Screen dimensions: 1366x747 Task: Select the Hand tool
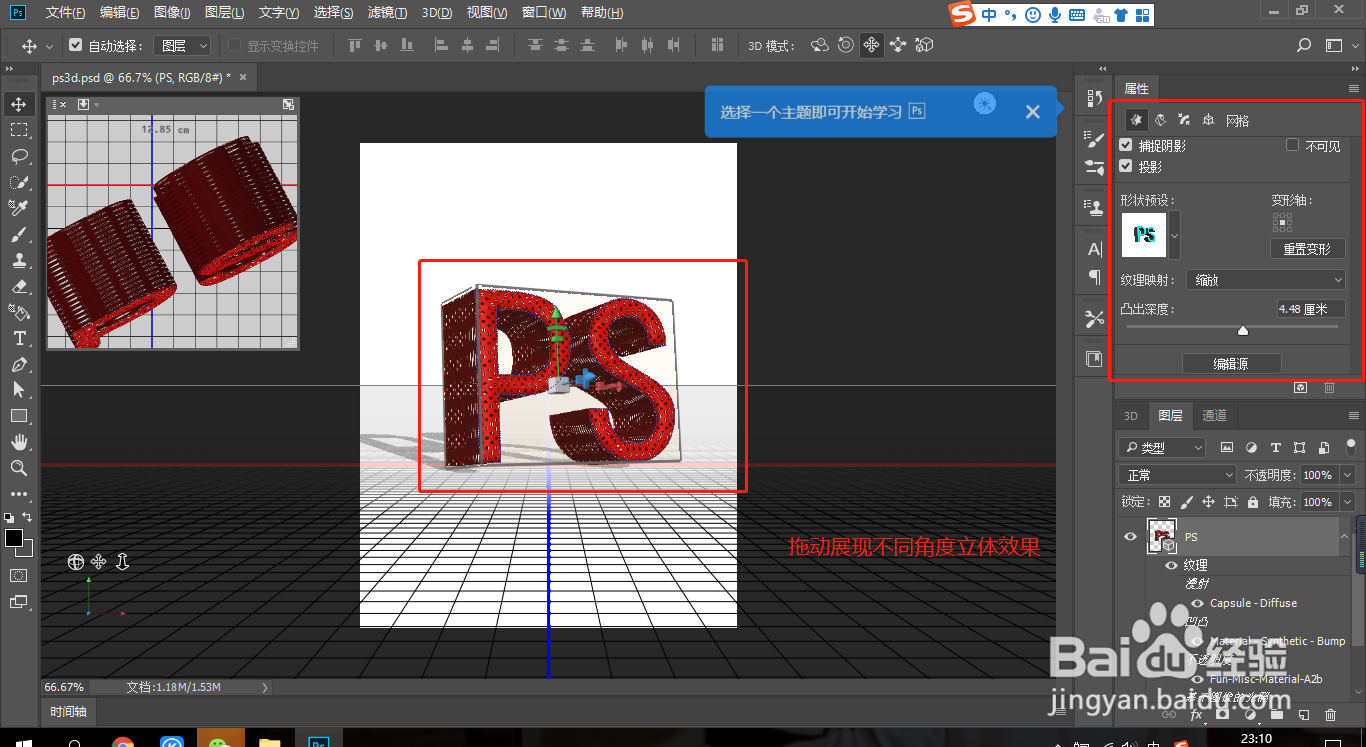(19, 442)
